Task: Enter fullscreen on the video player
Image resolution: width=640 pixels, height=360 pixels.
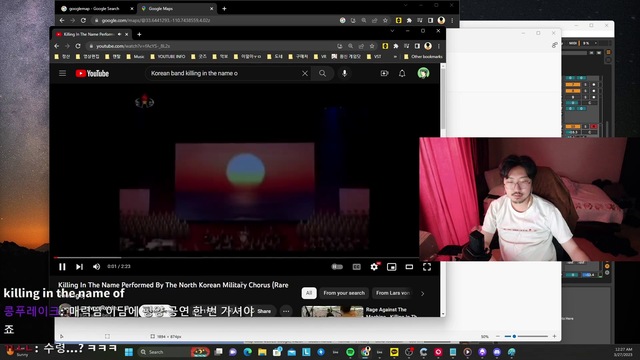Action: [427, 267]
